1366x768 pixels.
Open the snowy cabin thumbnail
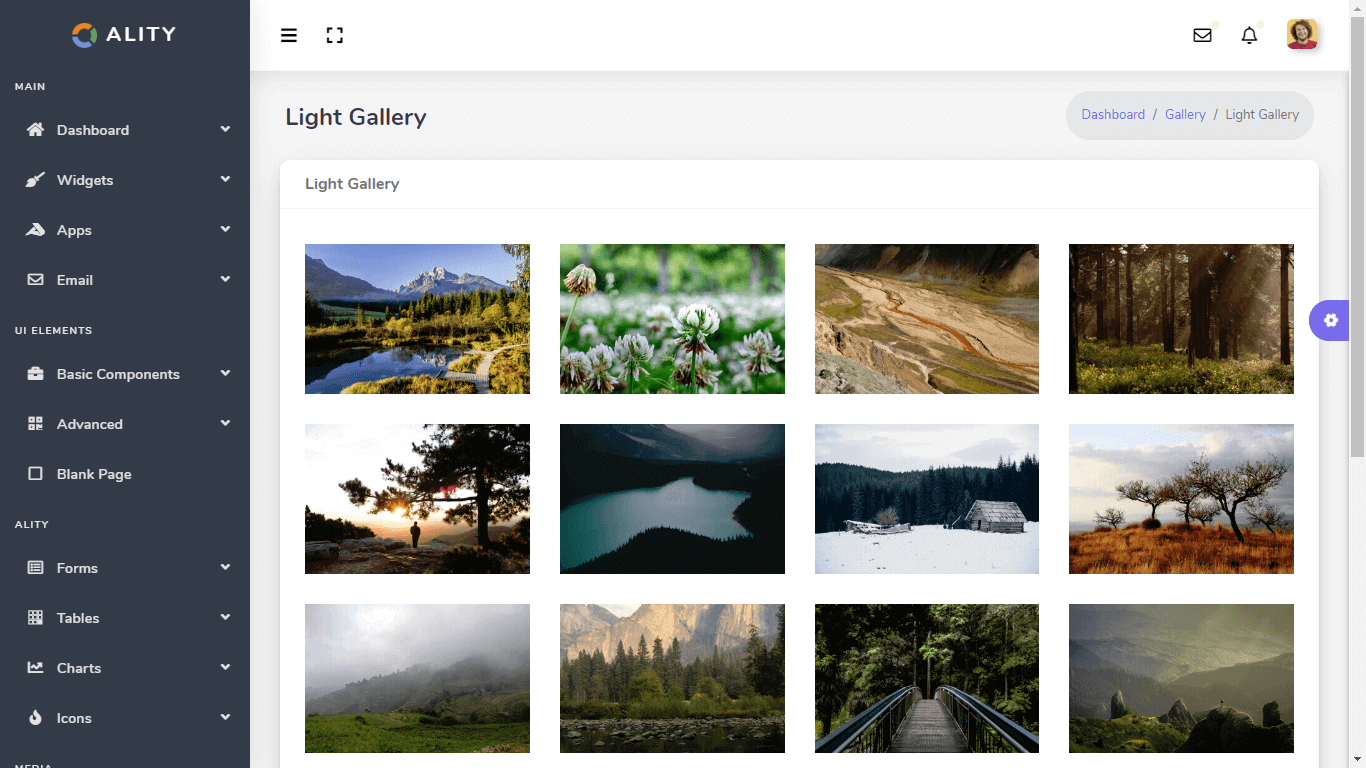point(926,499)
